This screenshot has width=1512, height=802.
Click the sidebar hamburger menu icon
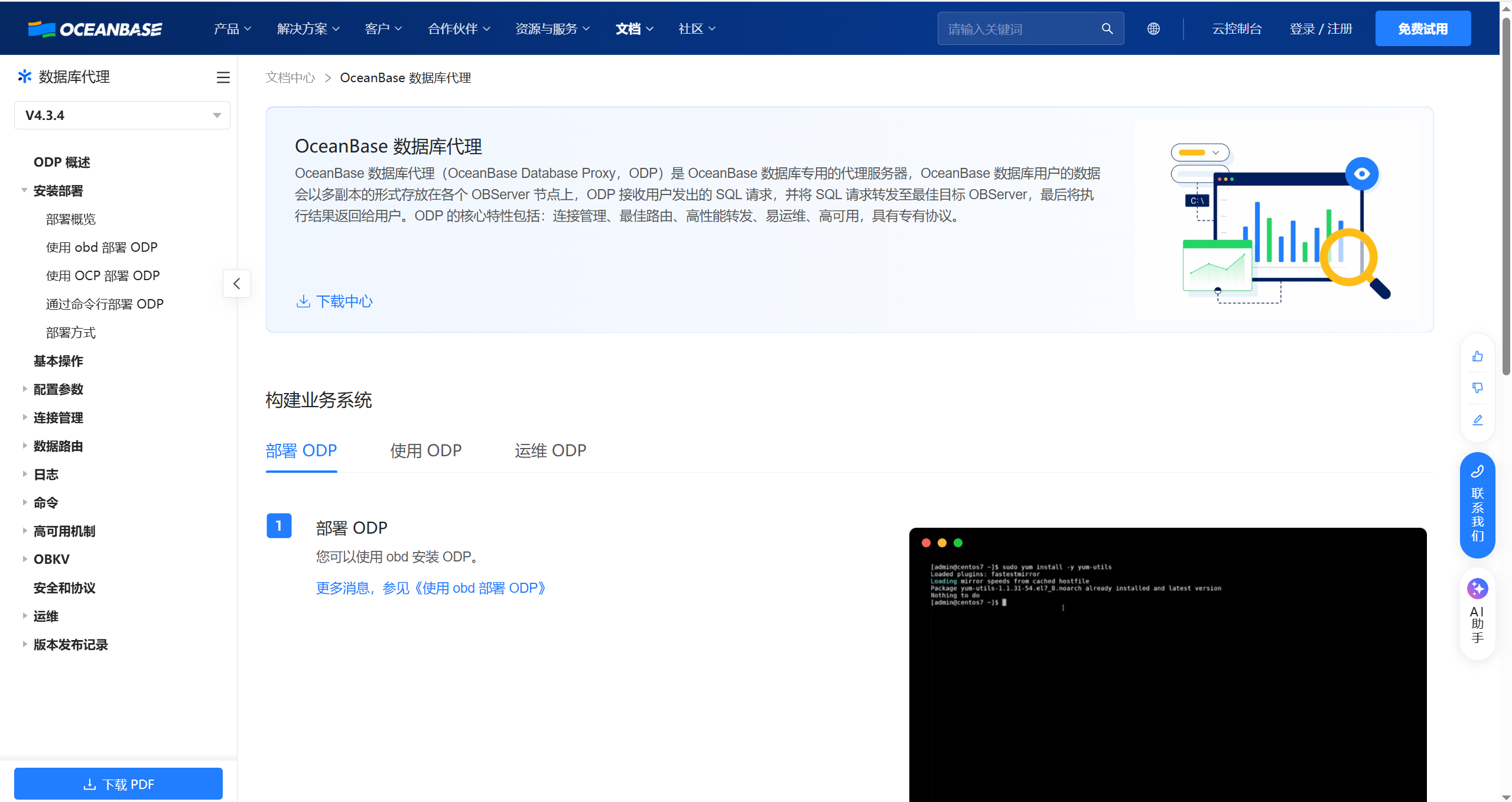[223, 77]
